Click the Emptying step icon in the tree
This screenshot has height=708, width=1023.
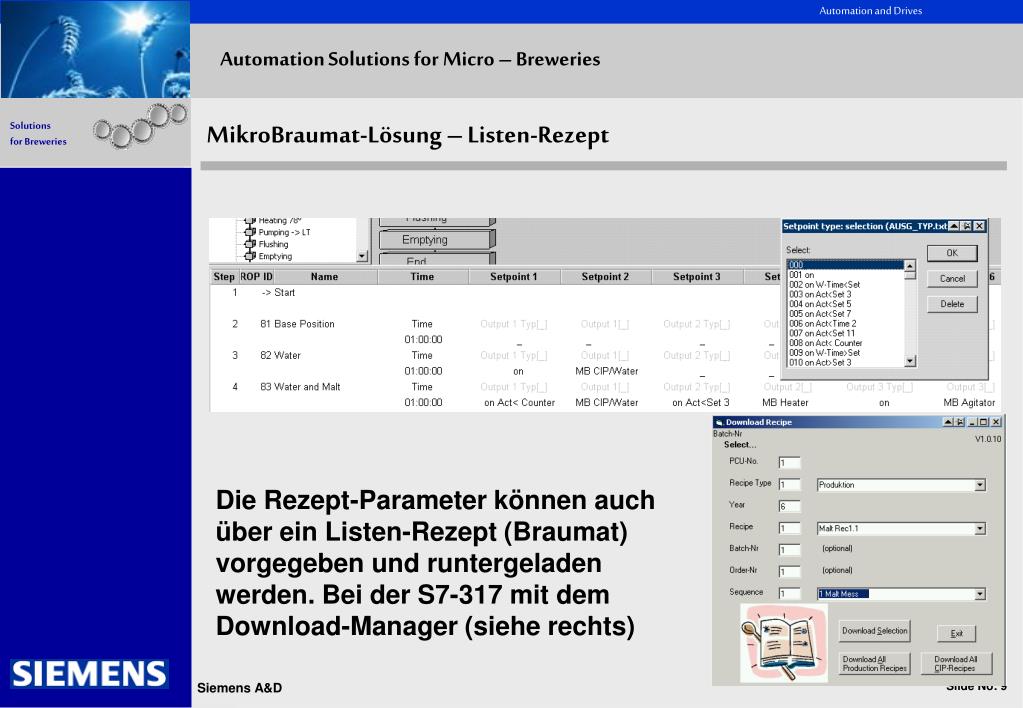click(x=249, y=256)
